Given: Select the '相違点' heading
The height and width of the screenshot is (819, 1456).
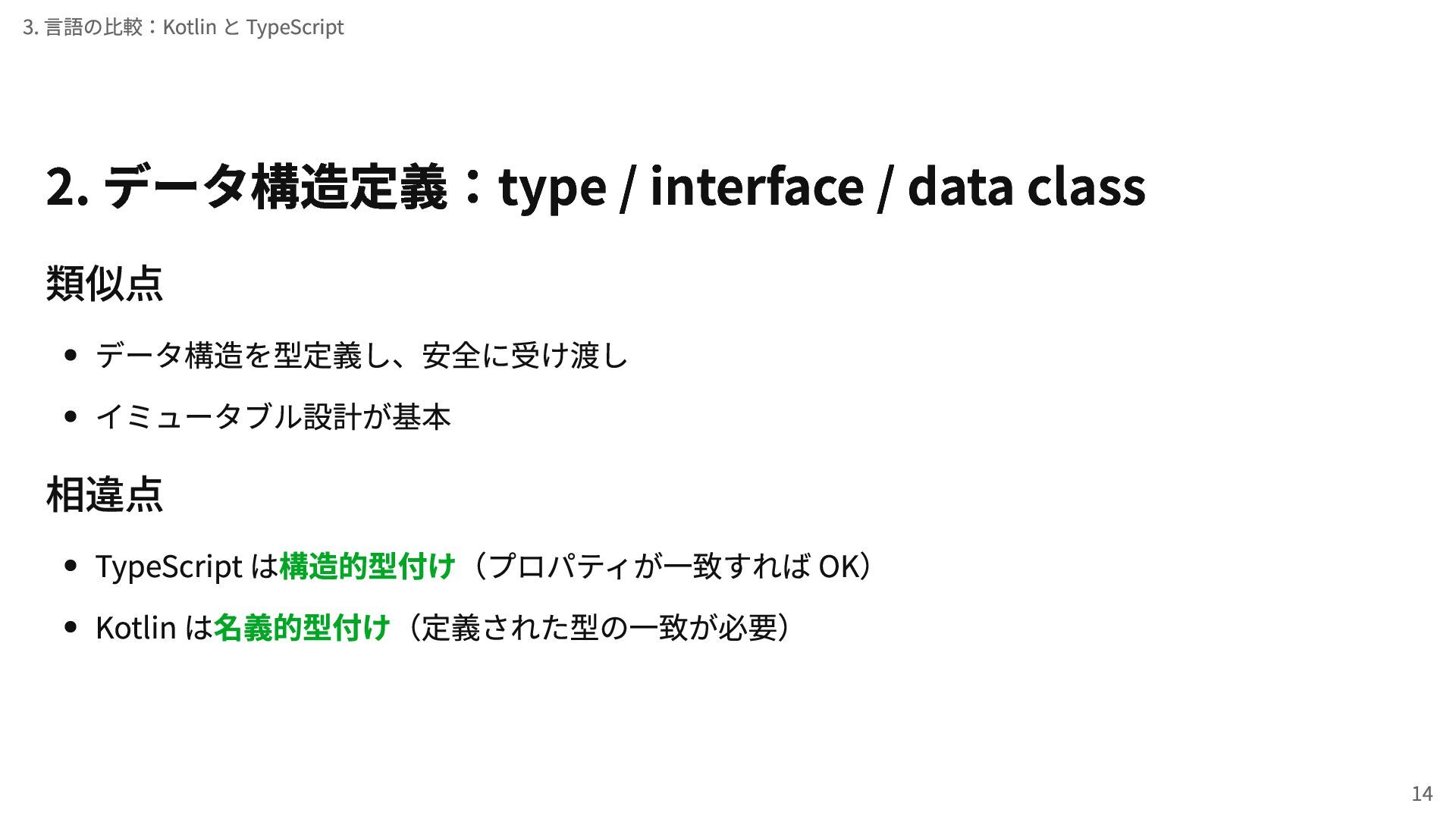Looking at the screenshot, I should coord(105,494).
